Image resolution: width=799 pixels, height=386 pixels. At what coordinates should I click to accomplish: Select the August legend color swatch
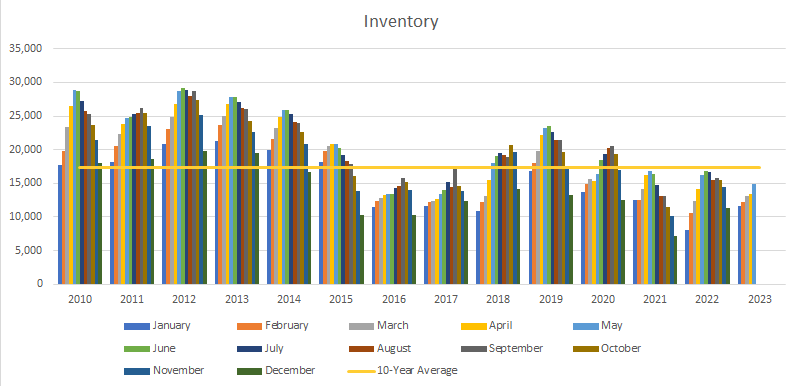tap(361, 349)
